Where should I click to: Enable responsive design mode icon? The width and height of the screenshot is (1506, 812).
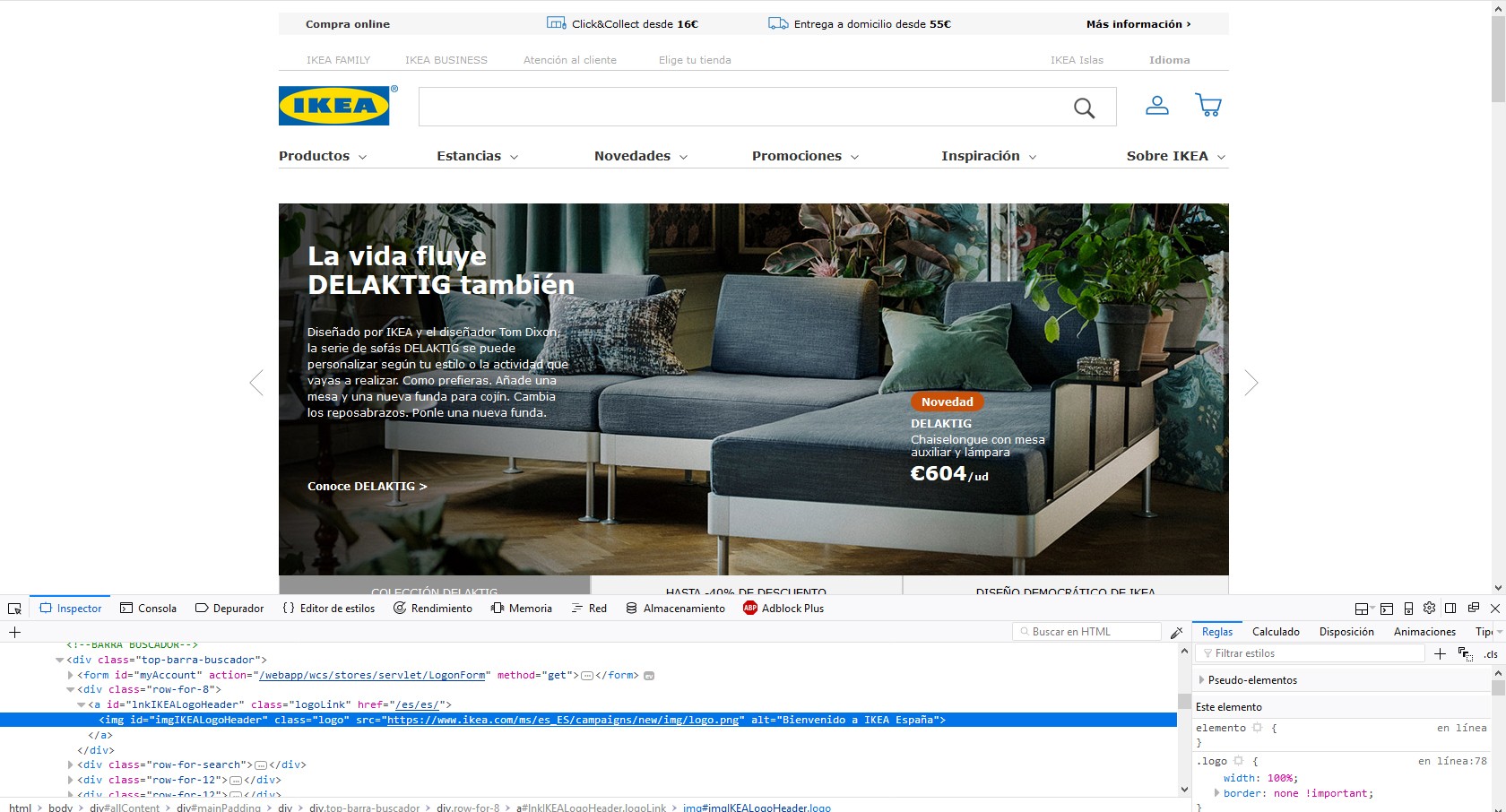tap(1408, 609)
